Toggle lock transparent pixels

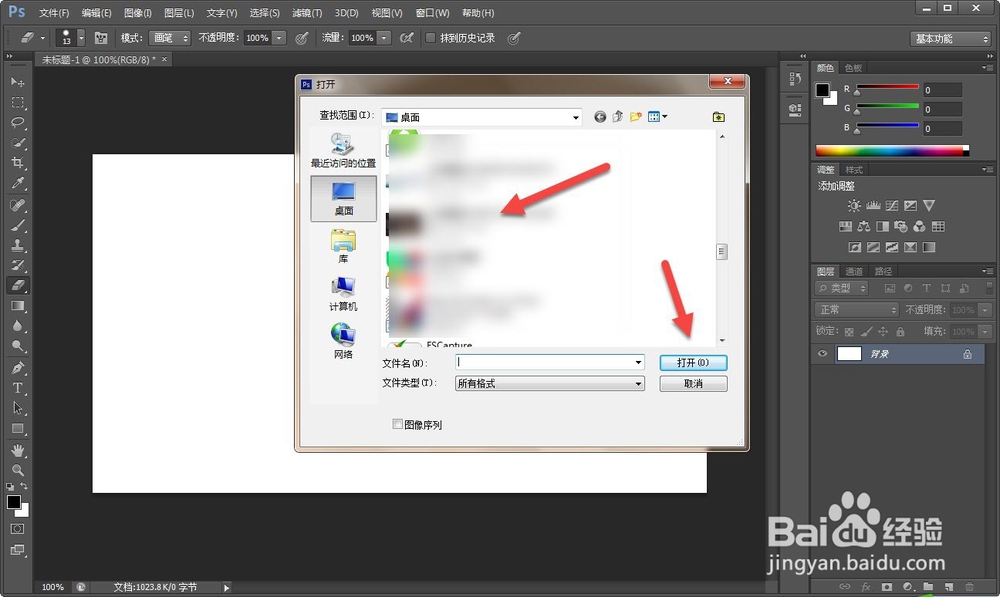pos(849,332)
